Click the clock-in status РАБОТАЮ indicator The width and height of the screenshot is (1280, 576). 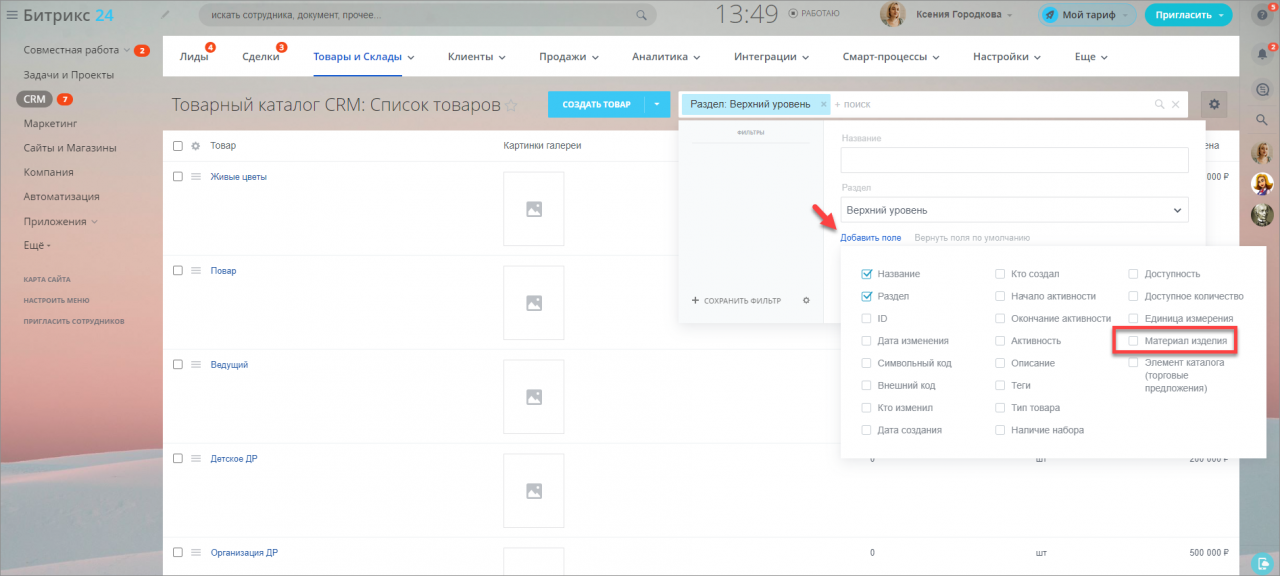click(x=814, y=14)
